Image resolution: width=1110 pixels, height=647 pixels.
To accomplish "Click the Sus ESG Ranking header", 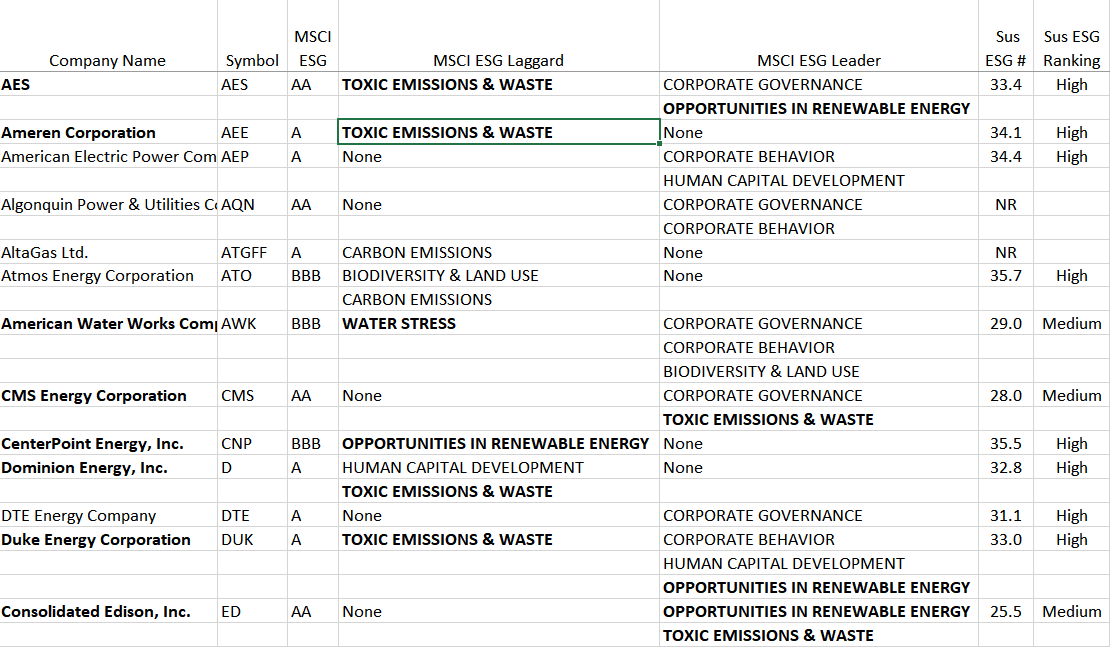I will (x=1070, y=48).
